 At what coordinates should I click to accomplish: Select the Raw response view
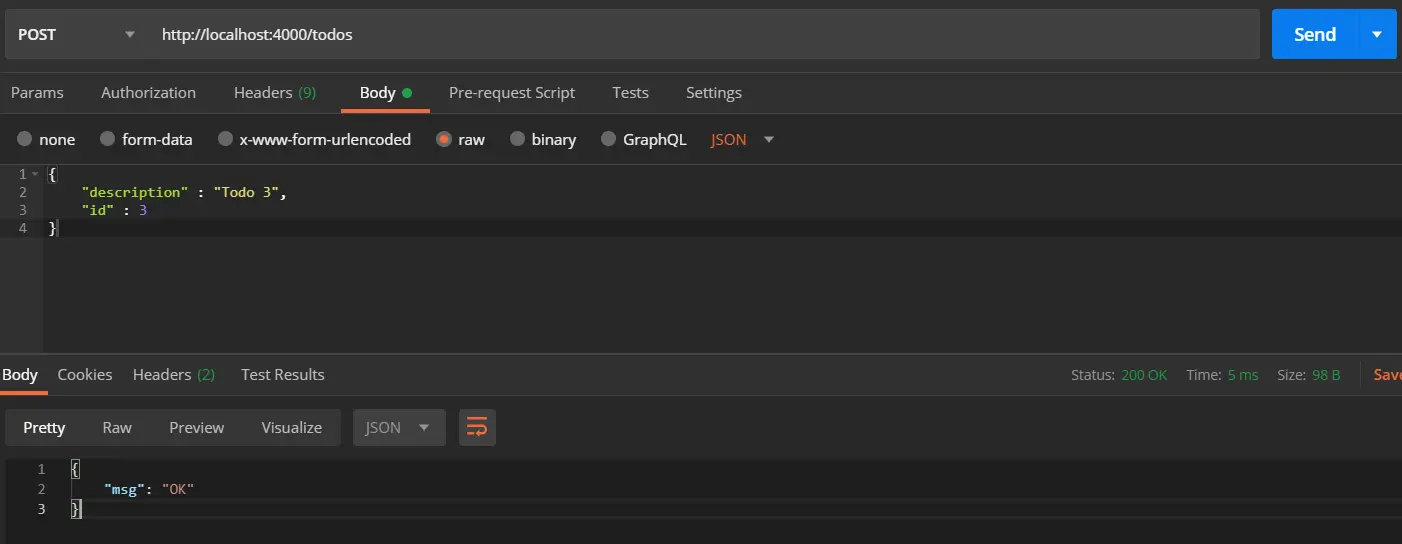[x=117, y=427]
